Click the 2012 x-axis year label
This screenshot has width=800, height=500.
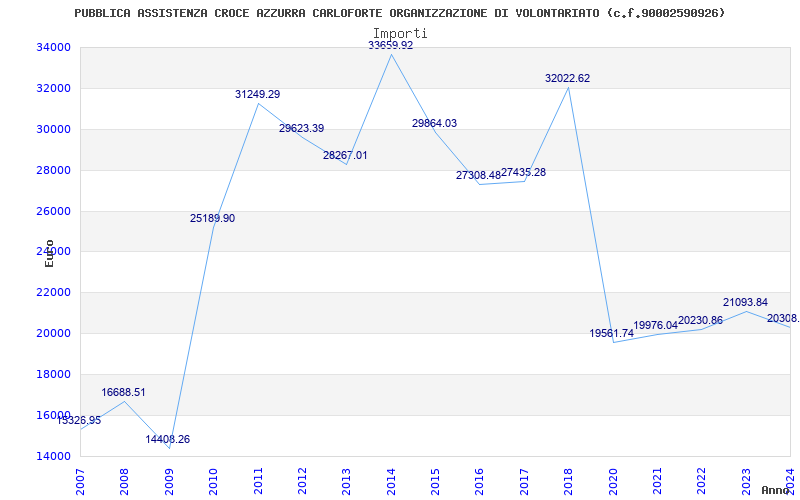302,482
